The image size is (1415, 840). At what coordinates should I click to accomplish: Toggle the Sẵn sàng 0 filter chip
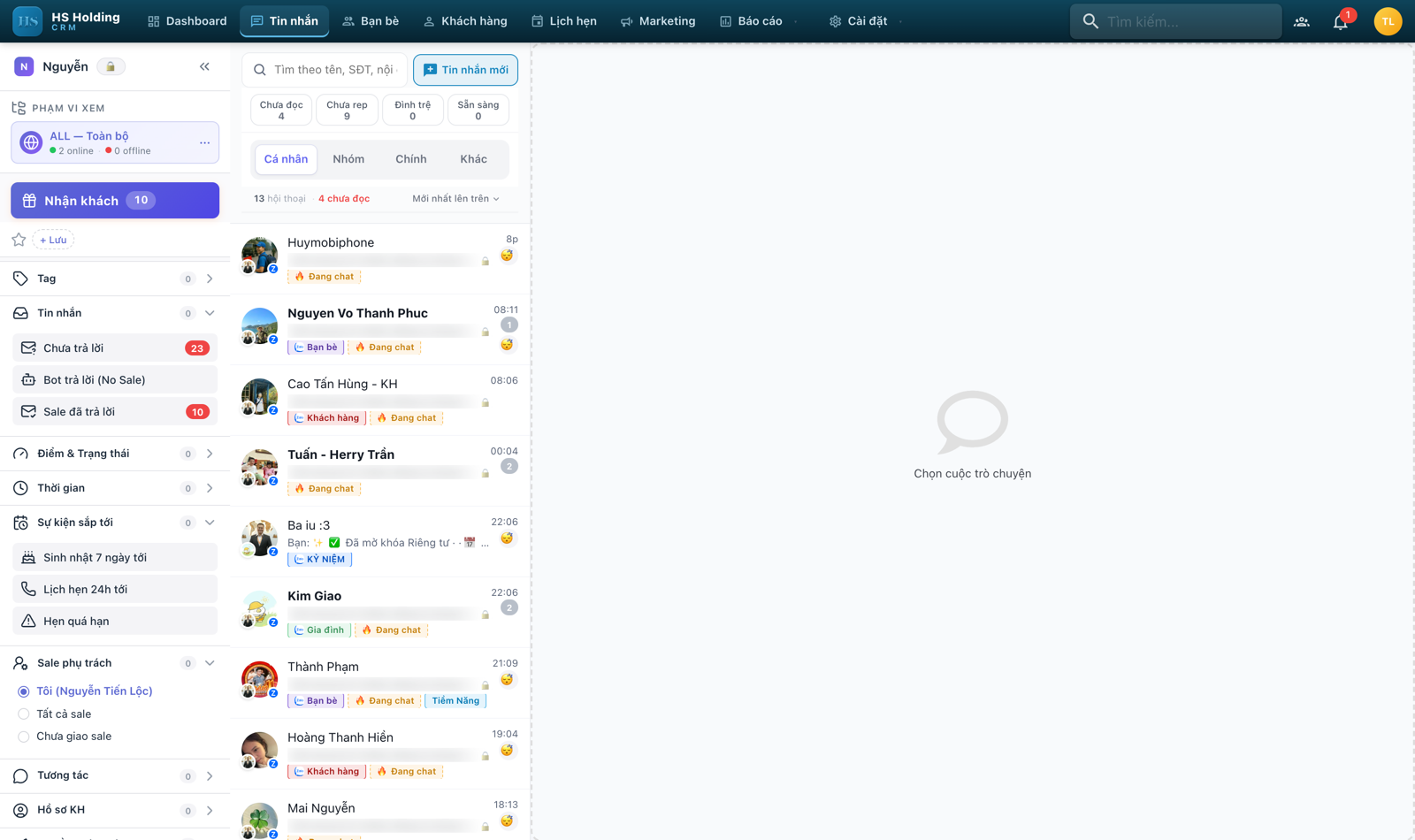[478, 110]
